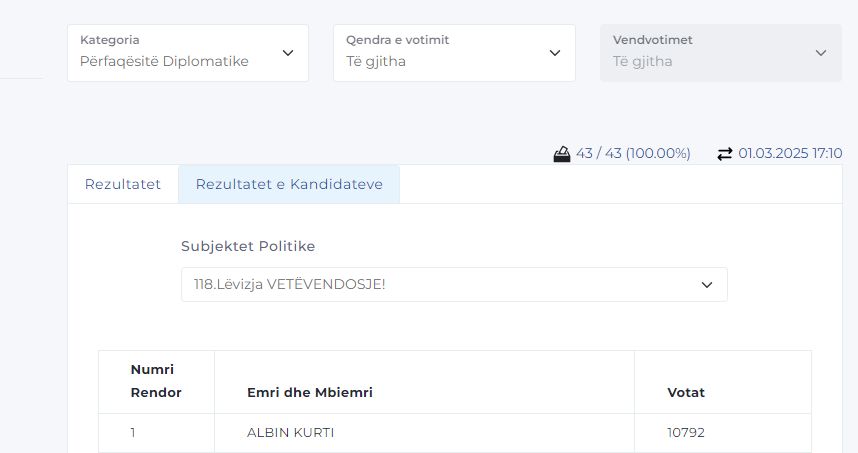Click the Subjektet Politike label

[248, 246]
